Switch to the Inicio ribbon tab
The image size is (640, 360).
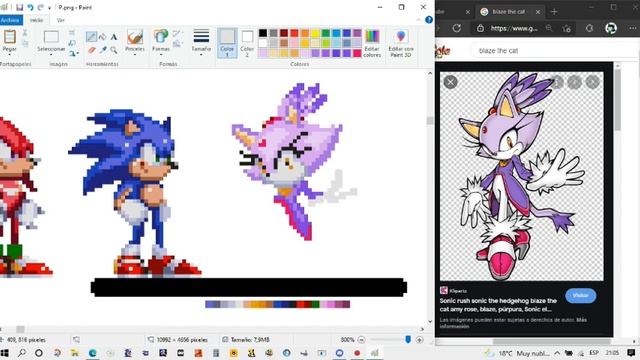[x=36, y=20]
